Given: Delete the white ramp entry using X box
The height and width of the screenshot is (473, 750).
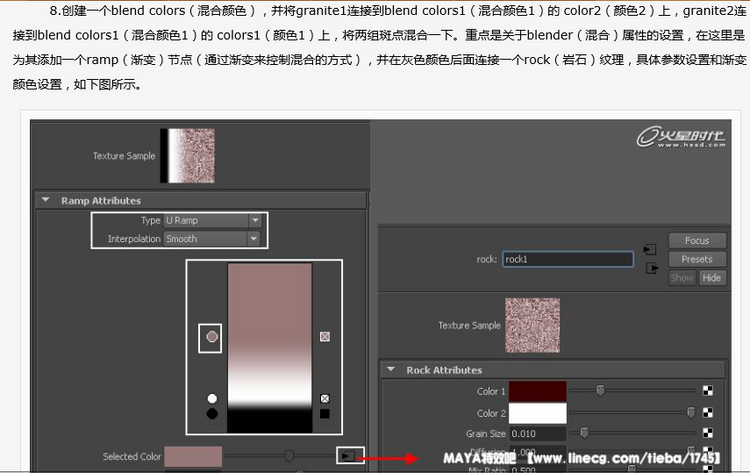Looking at the screenshot, I should point(324,398).
